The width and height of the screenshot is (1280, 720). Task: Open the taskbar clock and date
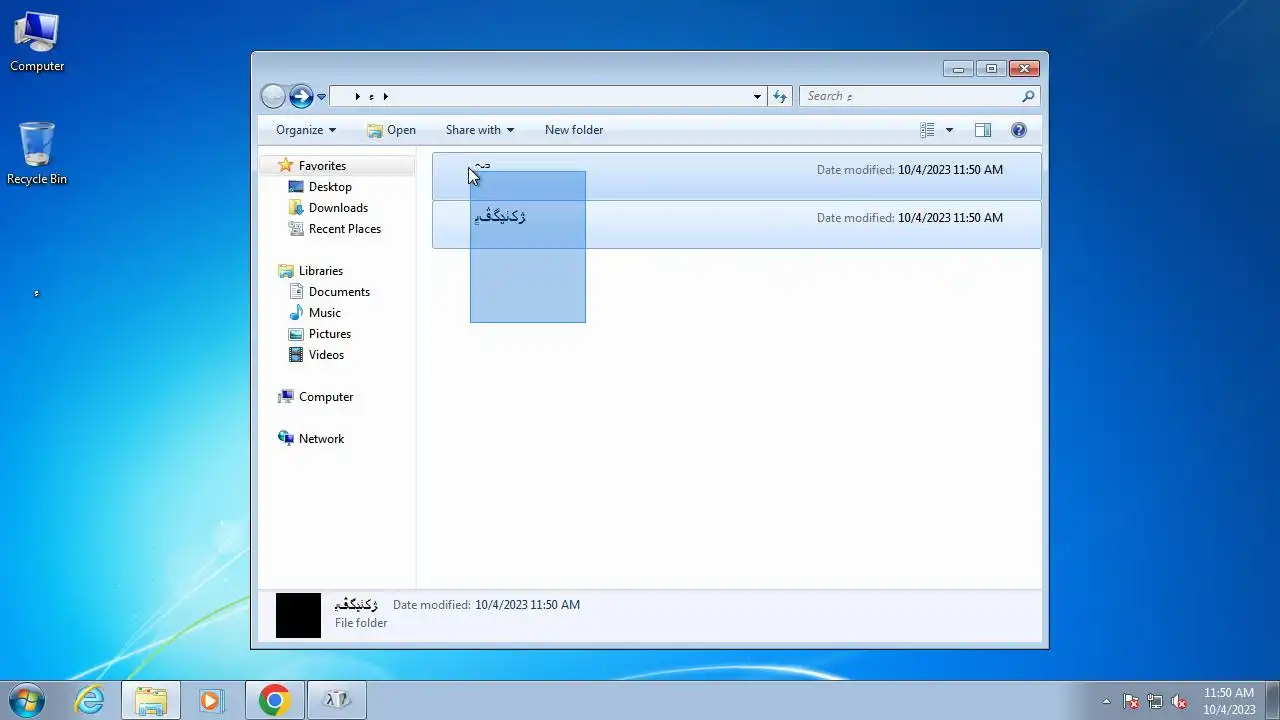click(x=1229, y=700)
